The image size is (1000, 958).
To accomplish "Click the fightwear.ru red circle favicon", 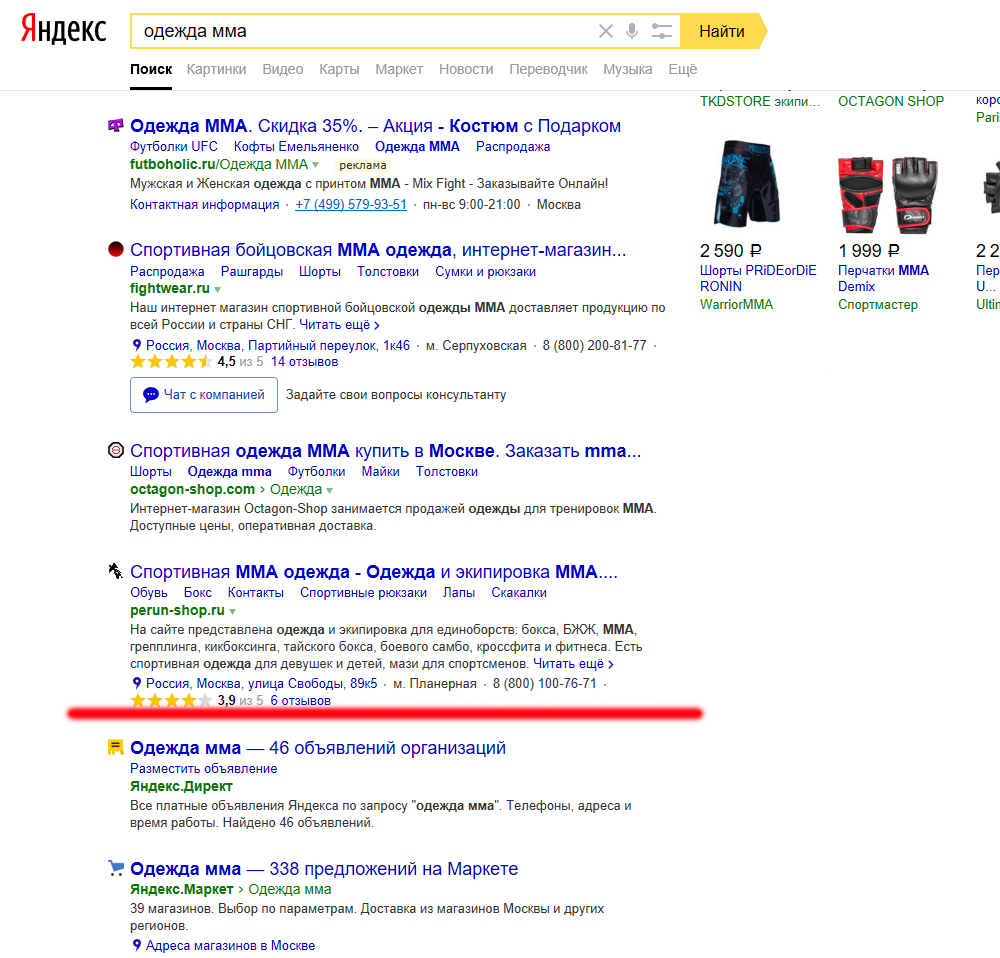I will tap(115, 249).
